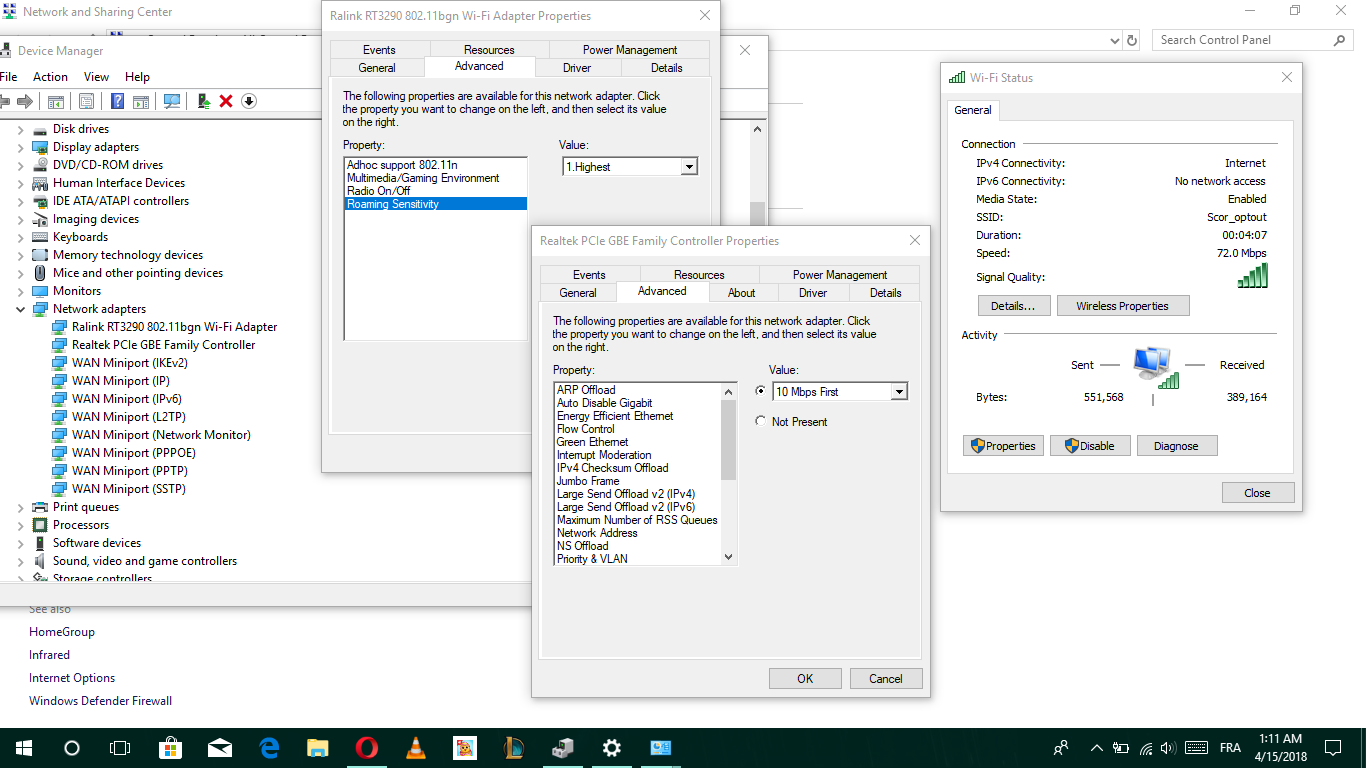Expand the Display adapters node

[21, 147]
